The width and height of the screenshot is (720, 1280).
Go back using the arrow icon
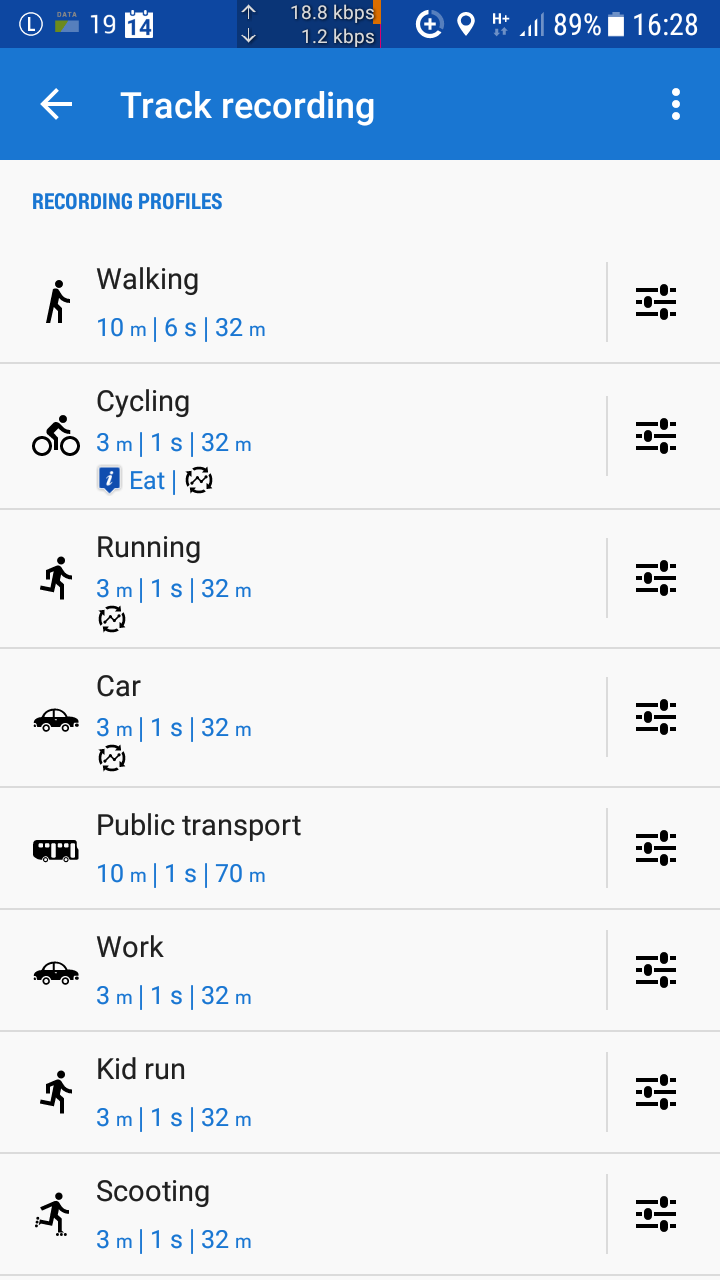click(x=56, y=105)
